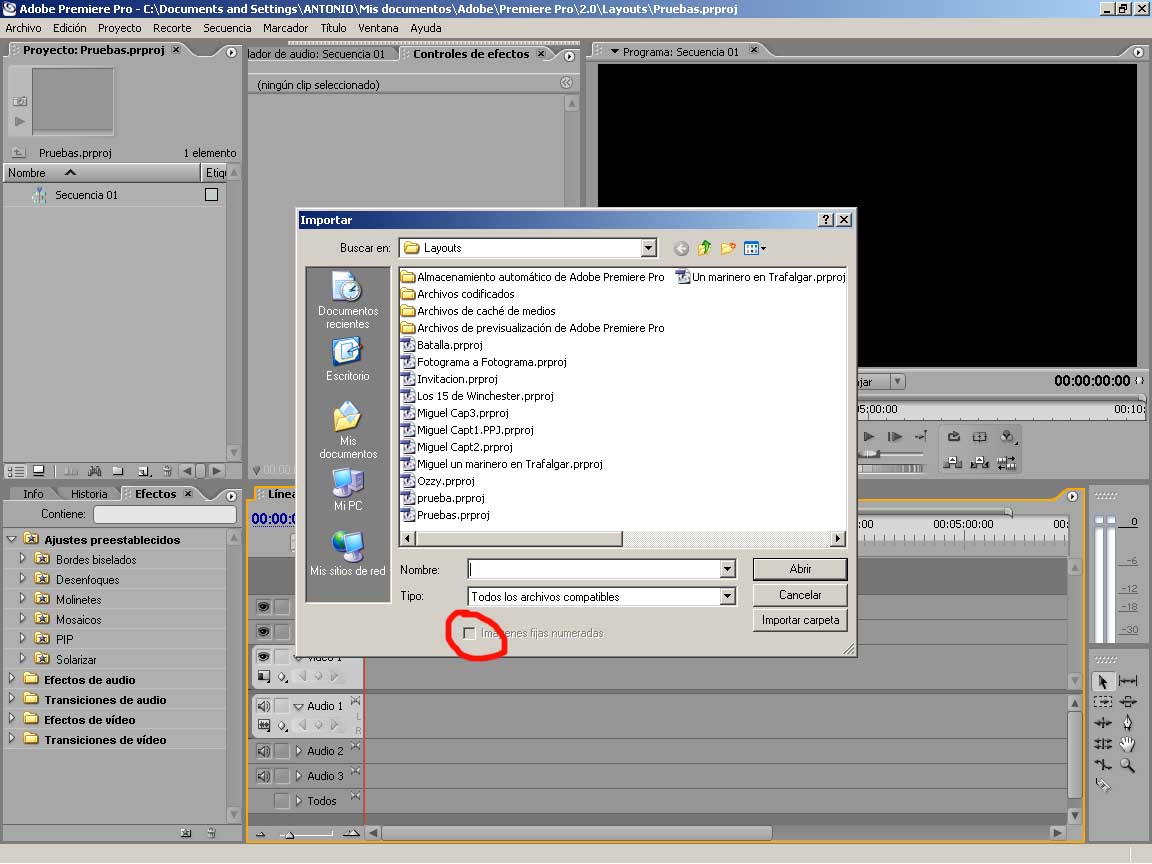This screenshot has width=1152, height=864.
Task: Click inside the Contiene search field
Action: (x=165, y=514)
